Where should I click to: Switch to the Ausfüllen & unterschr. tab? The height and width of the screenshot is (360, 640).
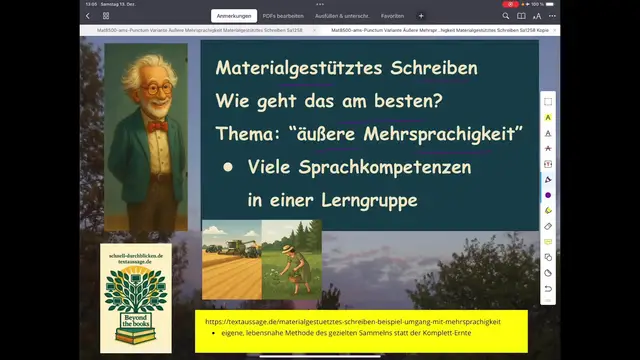click(x=342, y=16)
